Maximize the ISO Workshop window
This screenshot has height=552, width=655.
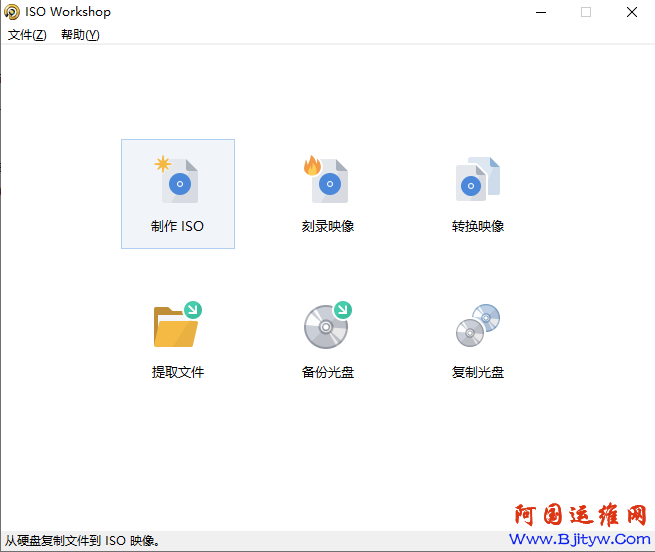tap(586, 12)
